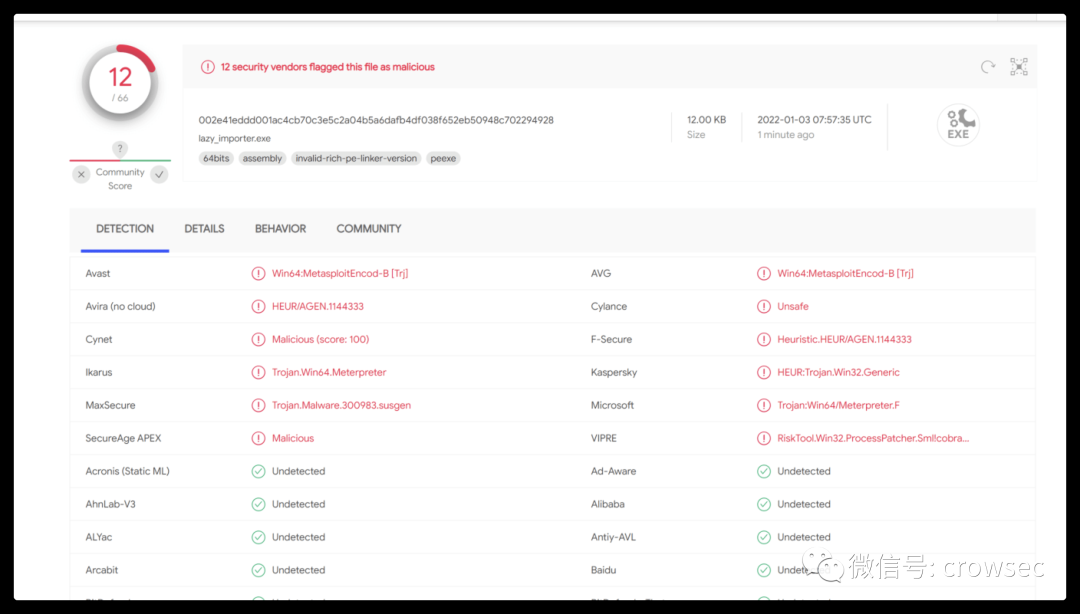Screen dimensions: 1080x614
Task: Select the file SHA-256 hash text
Action: pos(376,120)
